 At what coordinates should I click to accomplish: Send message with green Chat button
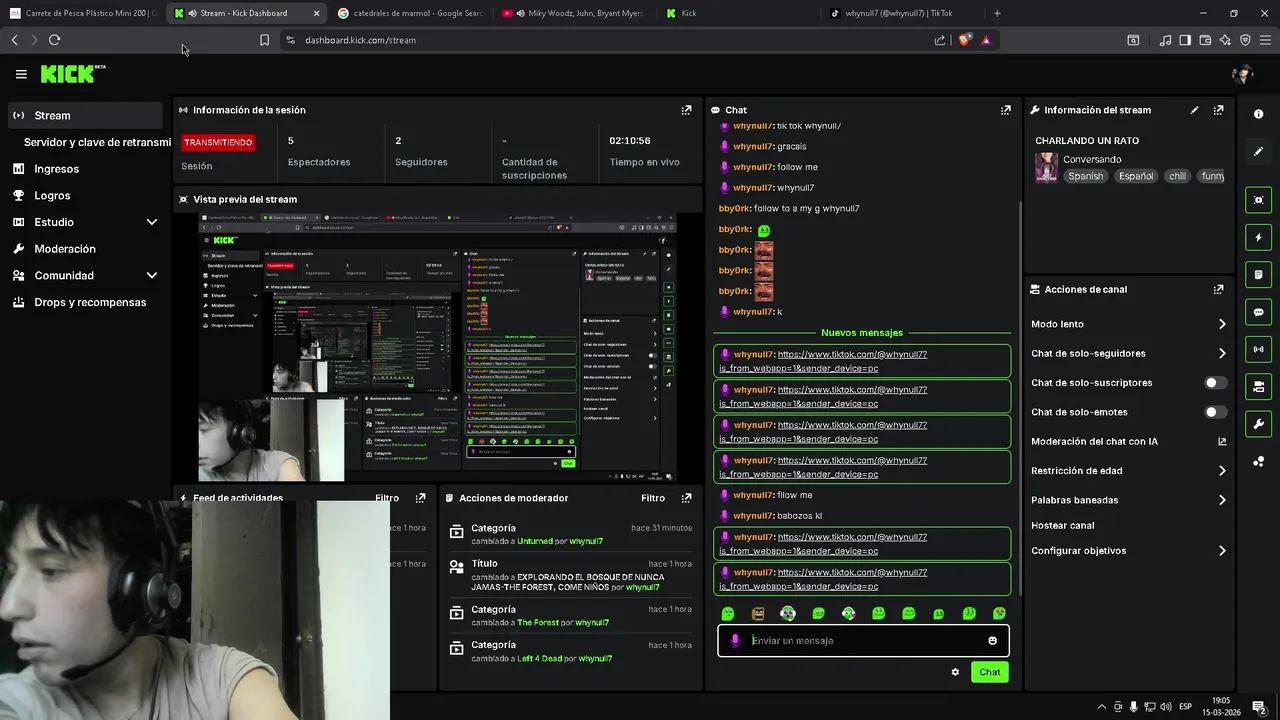tap(989, 672)
